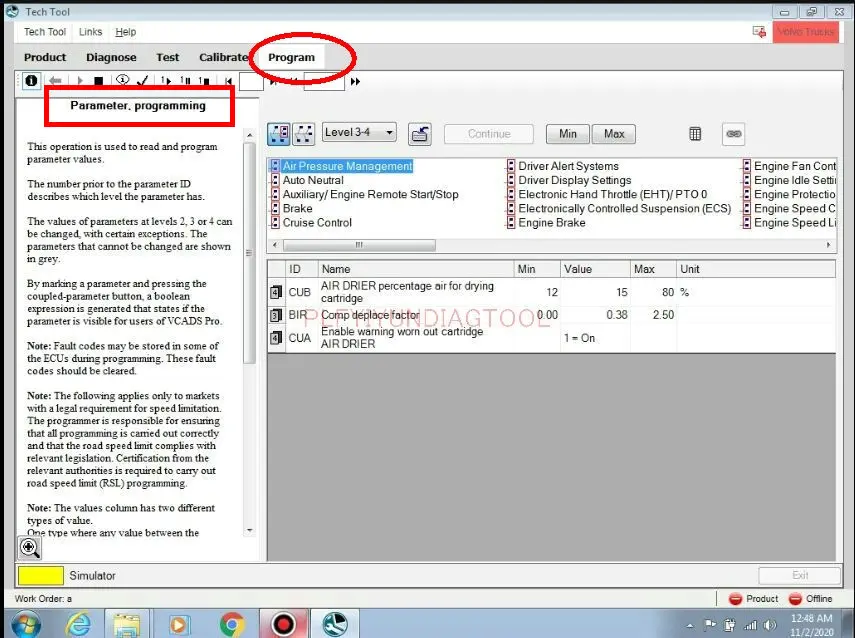Screen dimensions: 855x638
Task: Open Google Chrome from the taskbar
Action: (232, 624)
